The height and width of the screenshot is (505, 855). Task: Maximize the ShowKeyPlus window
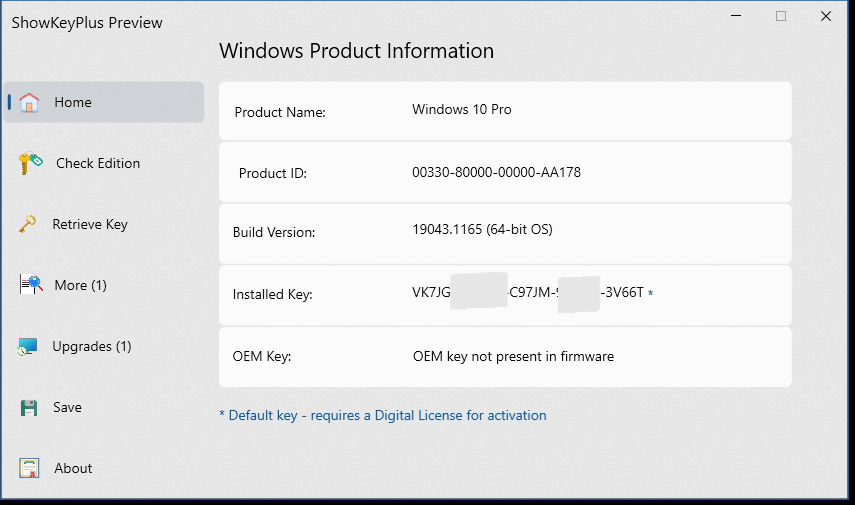tap(781, 16)
